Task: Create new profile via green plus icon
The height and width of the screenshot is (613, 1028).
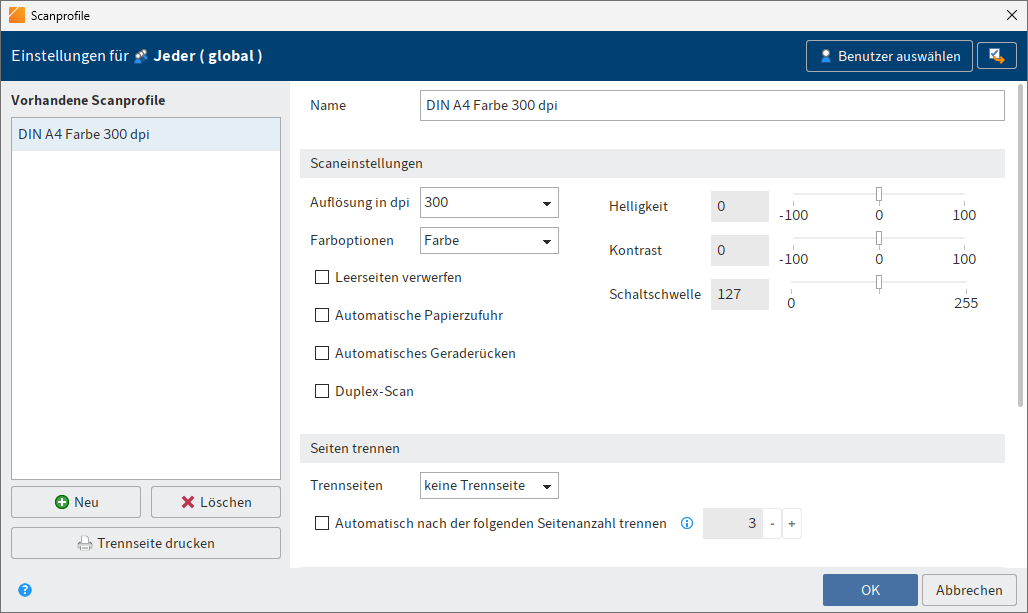Action: click(62, 501)
